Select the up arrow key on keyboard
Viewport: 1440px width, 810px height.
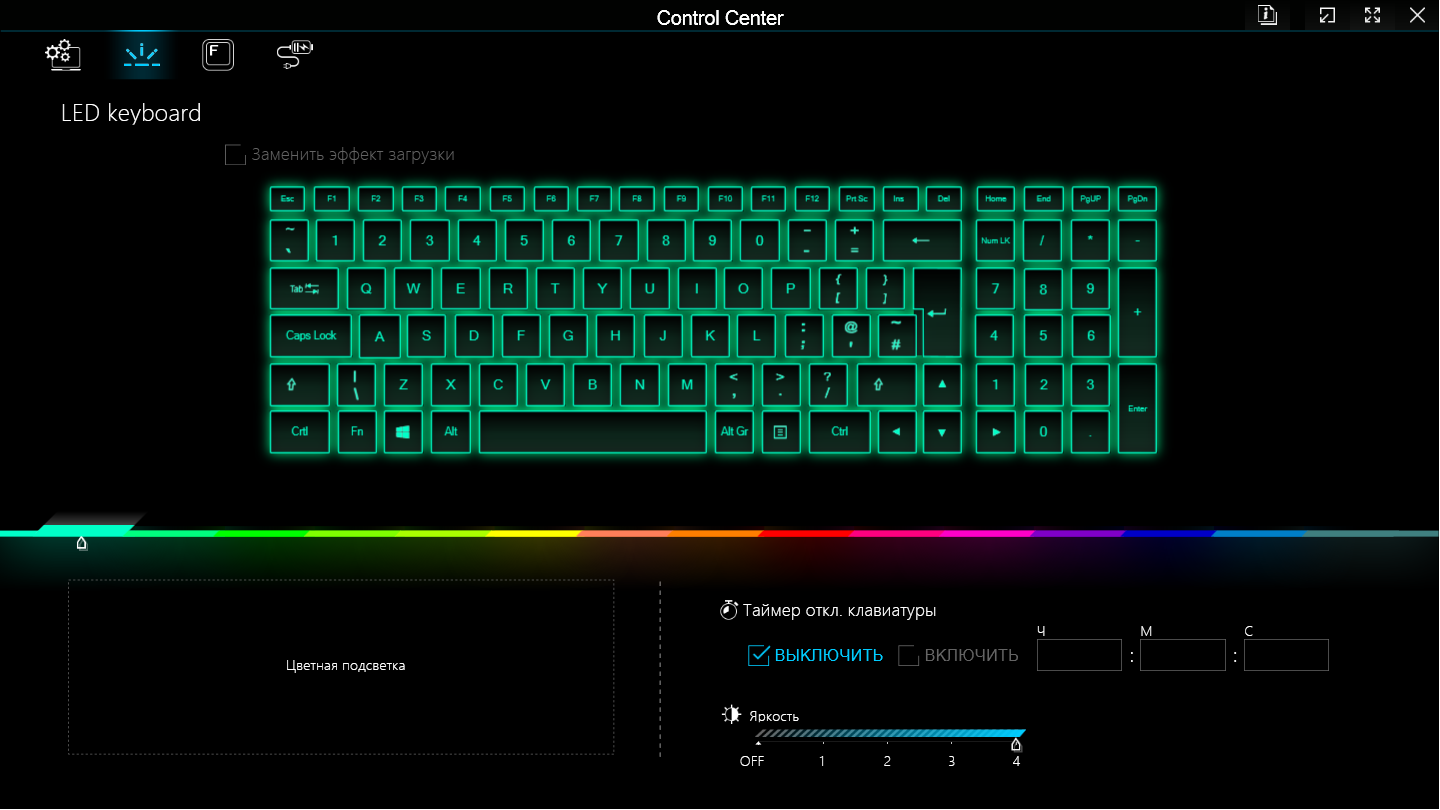[942, 384]
